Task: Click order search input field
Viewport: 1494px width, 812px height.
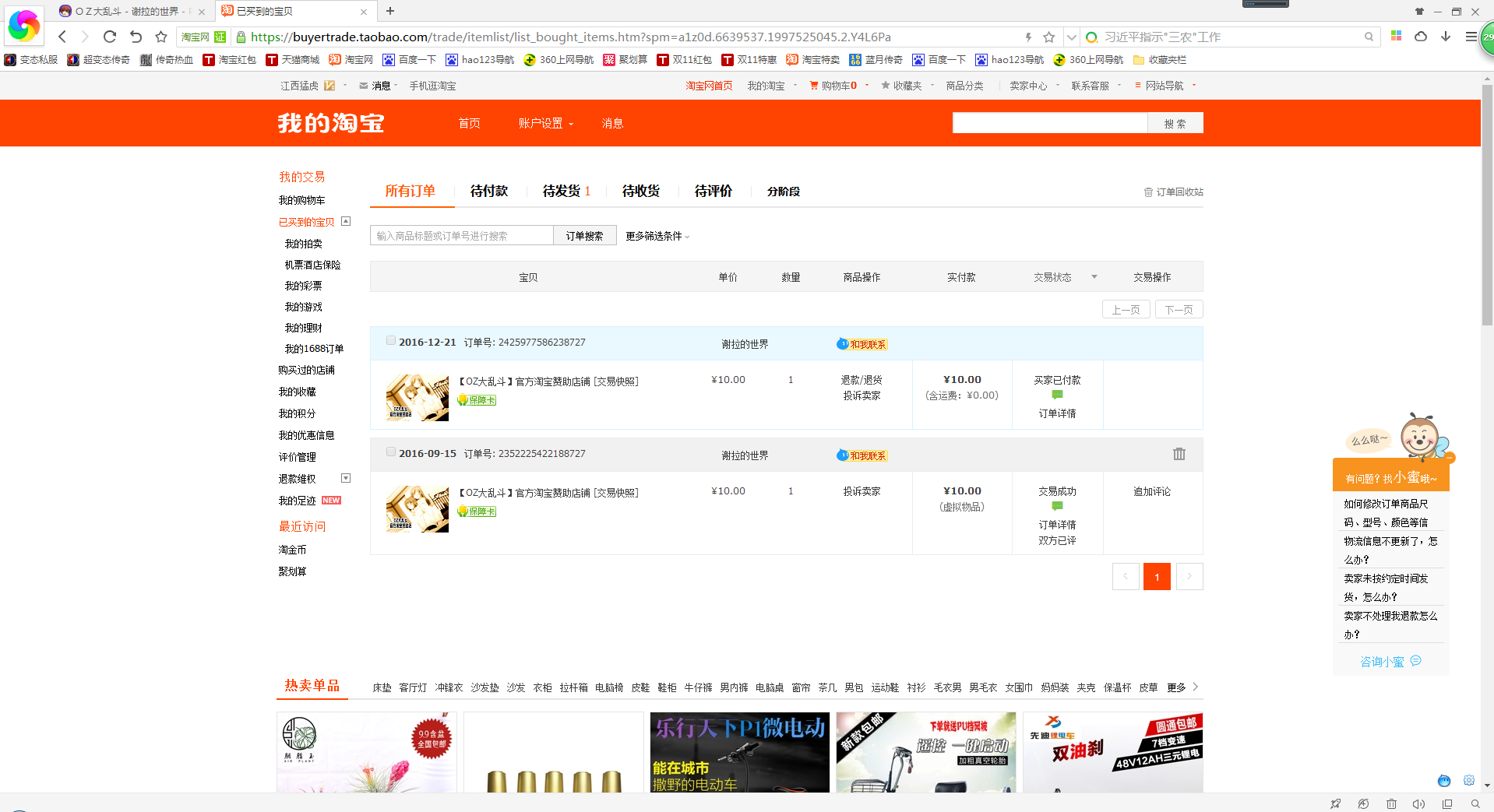Action: [462, 236]
